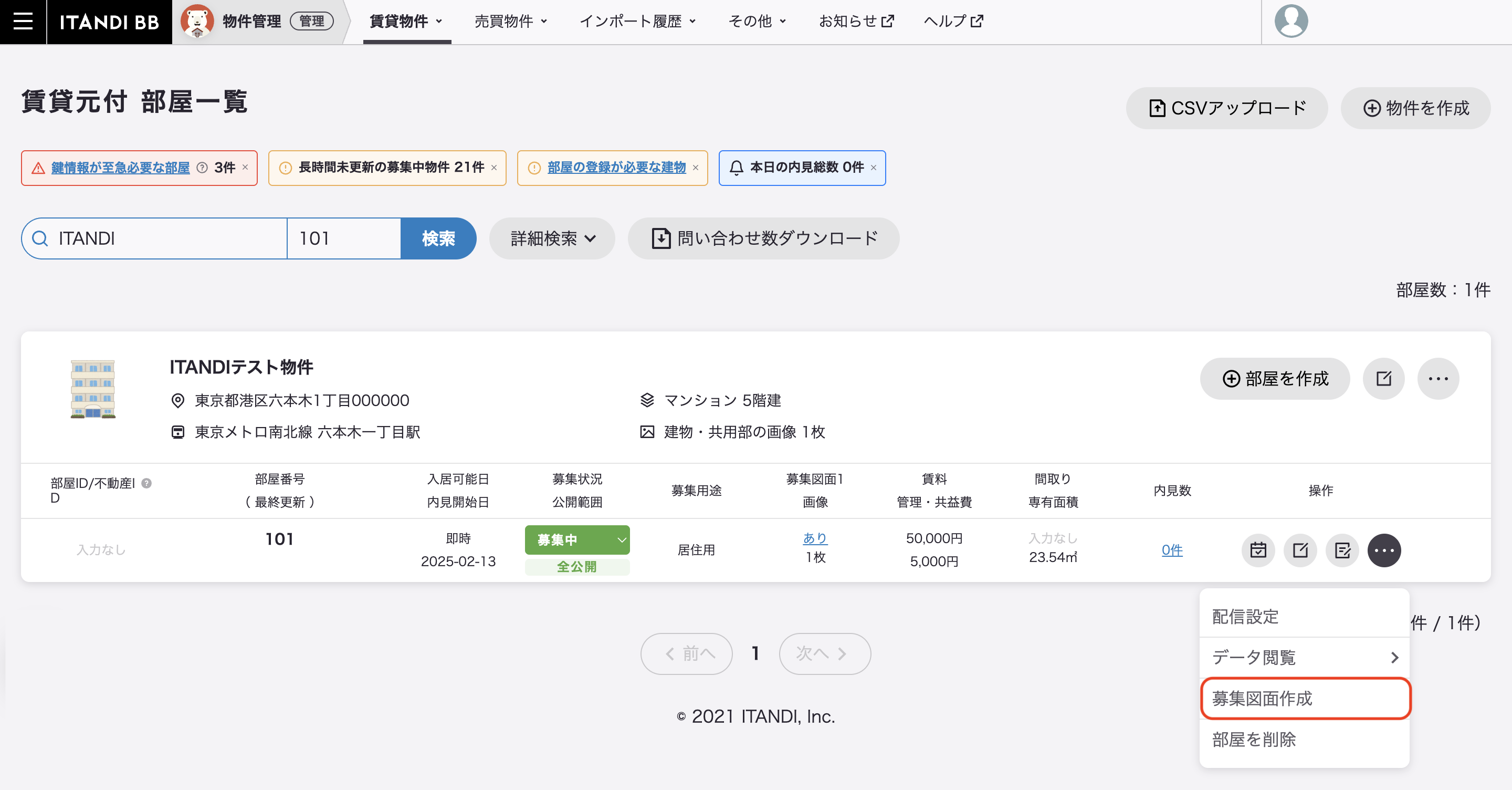
Task: Click the 50,000円 rent value
Action: [934, 538]
